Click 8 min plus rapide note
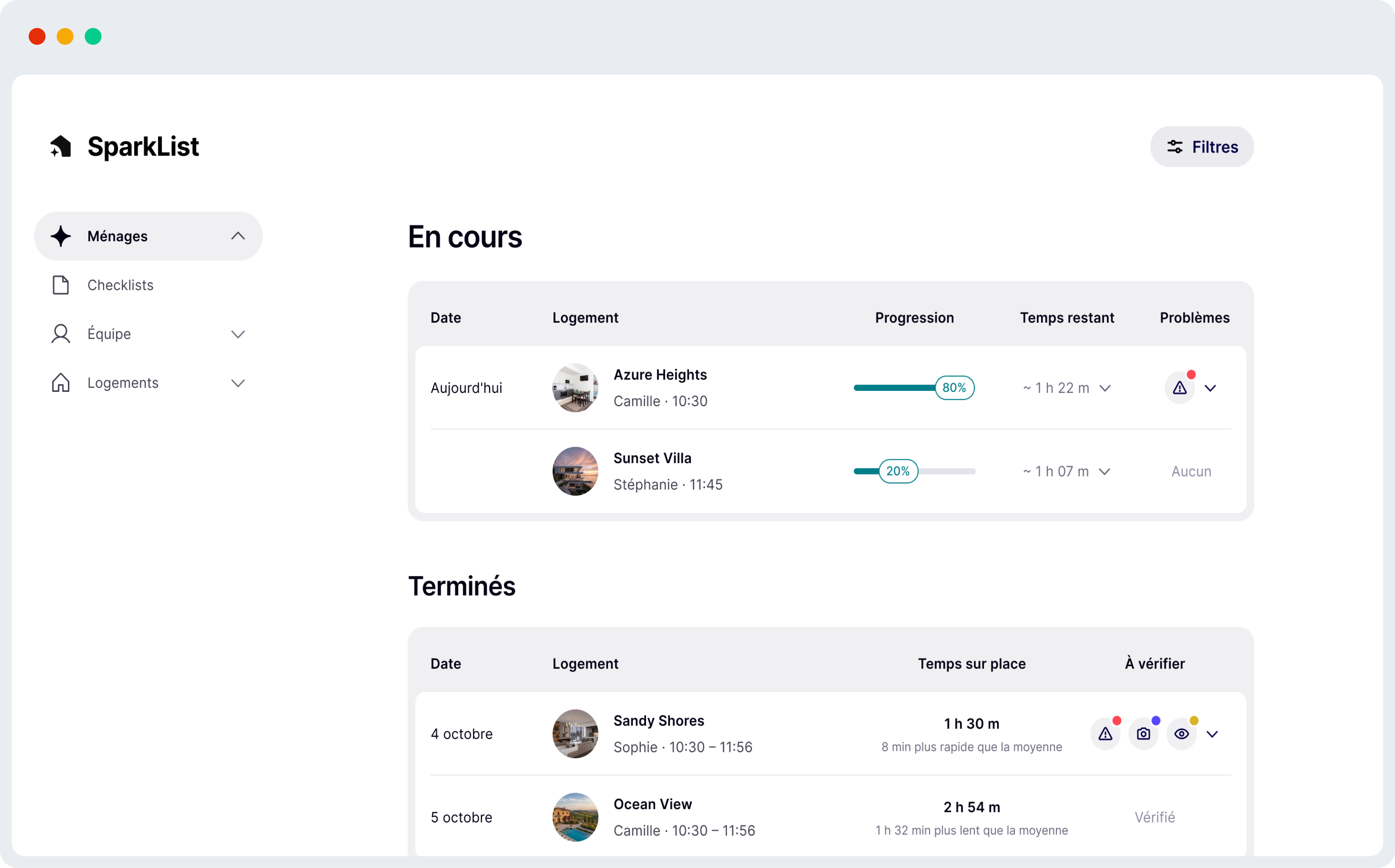 click(972, 747)
